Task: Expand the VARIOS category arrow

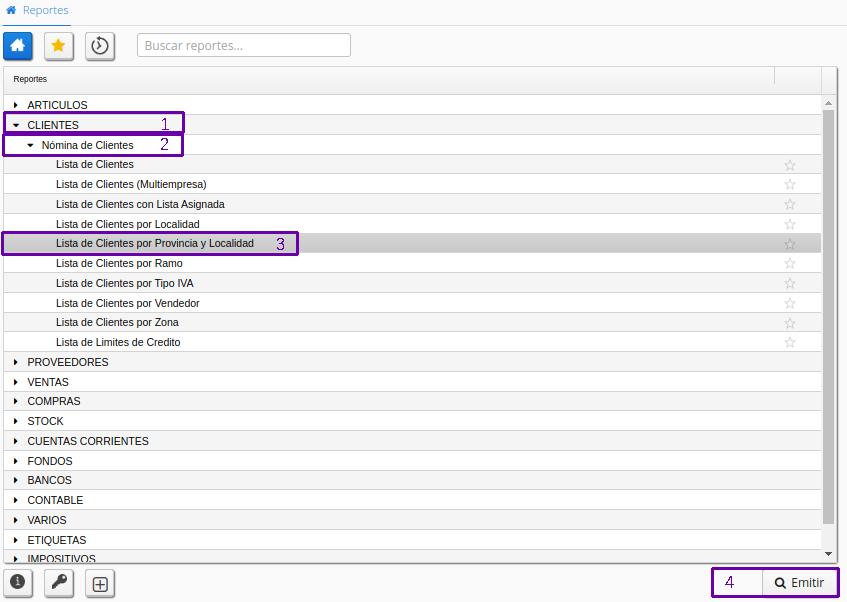Action: click(16, 520)
